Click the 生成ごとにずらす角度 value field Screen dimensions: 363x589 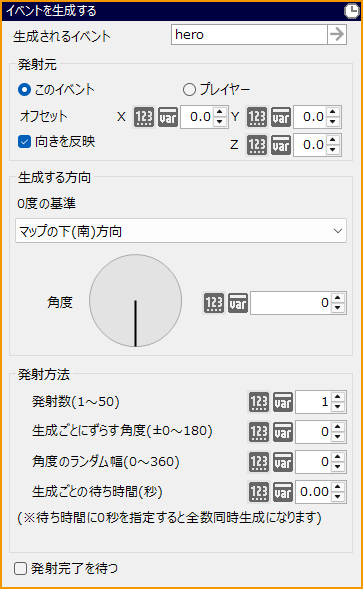coord(314,432)
